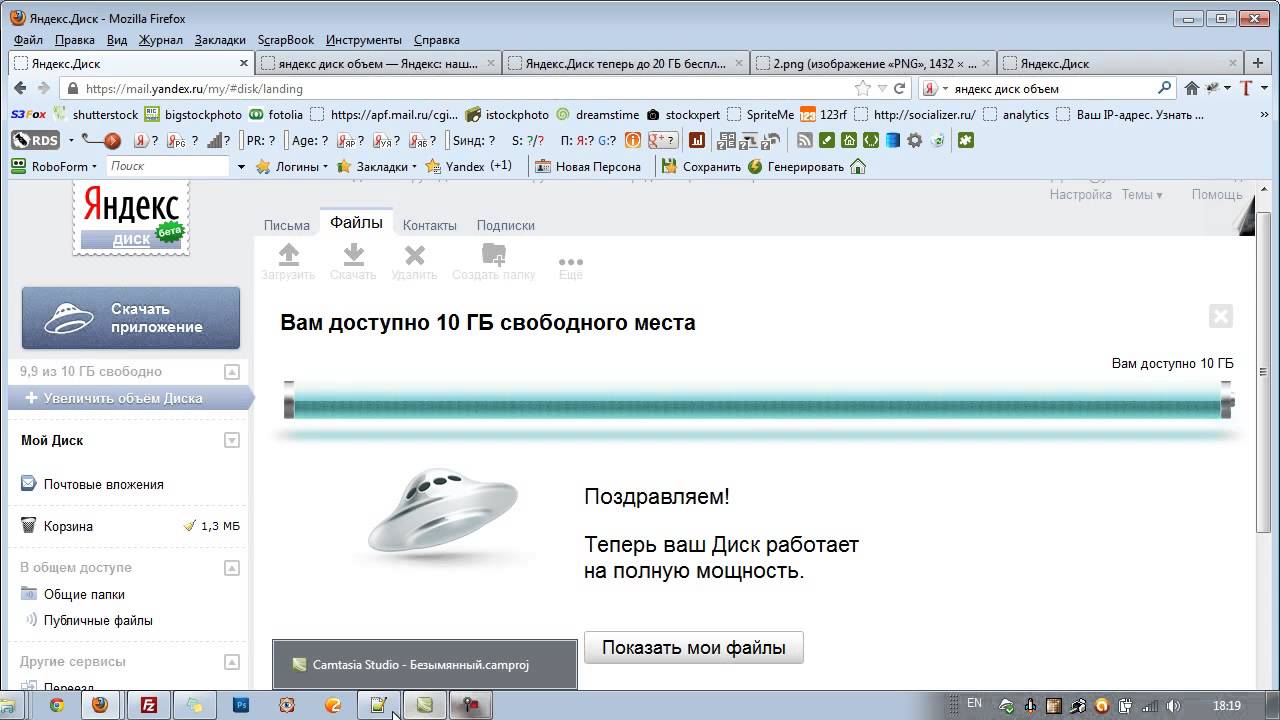
Task: Open FileZilla from the taskbar
Action: pos(148,705)
